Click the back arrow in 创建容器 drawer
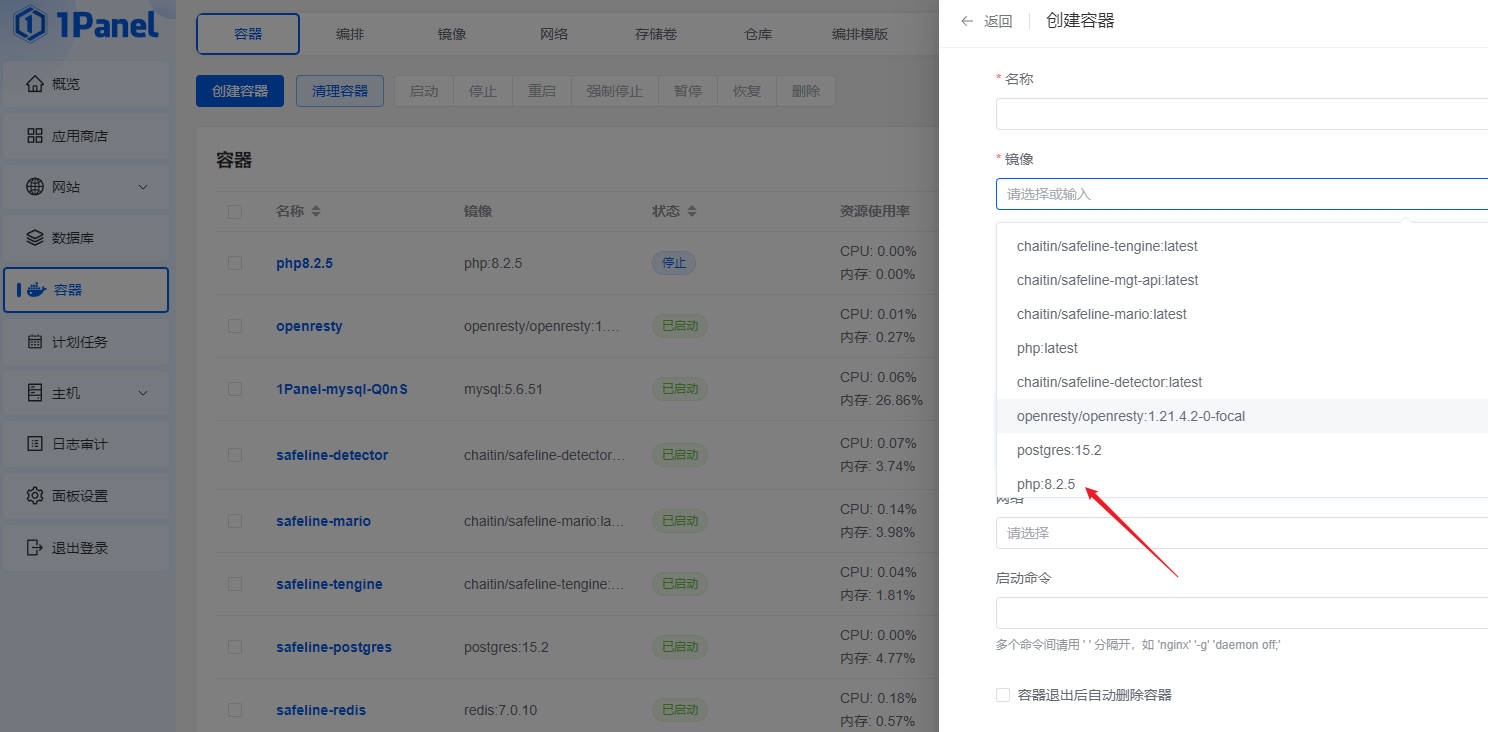1488x732 pixels. [x=967, y=21]
